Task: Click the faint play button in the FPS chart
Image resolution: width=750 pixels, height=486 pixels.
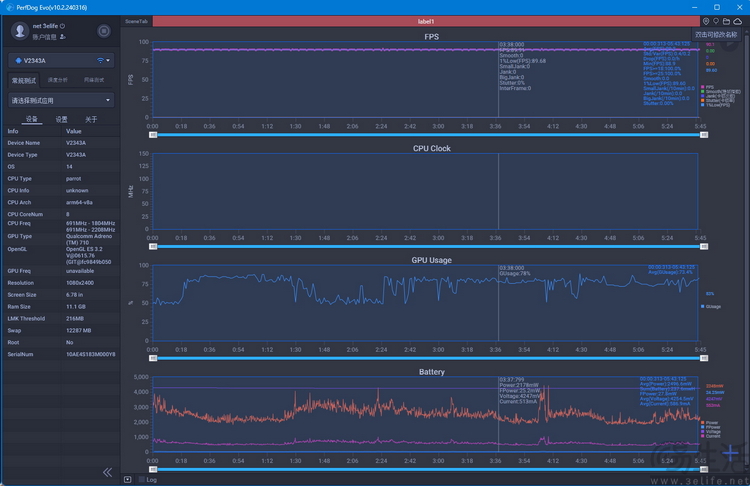Action: 729,44
